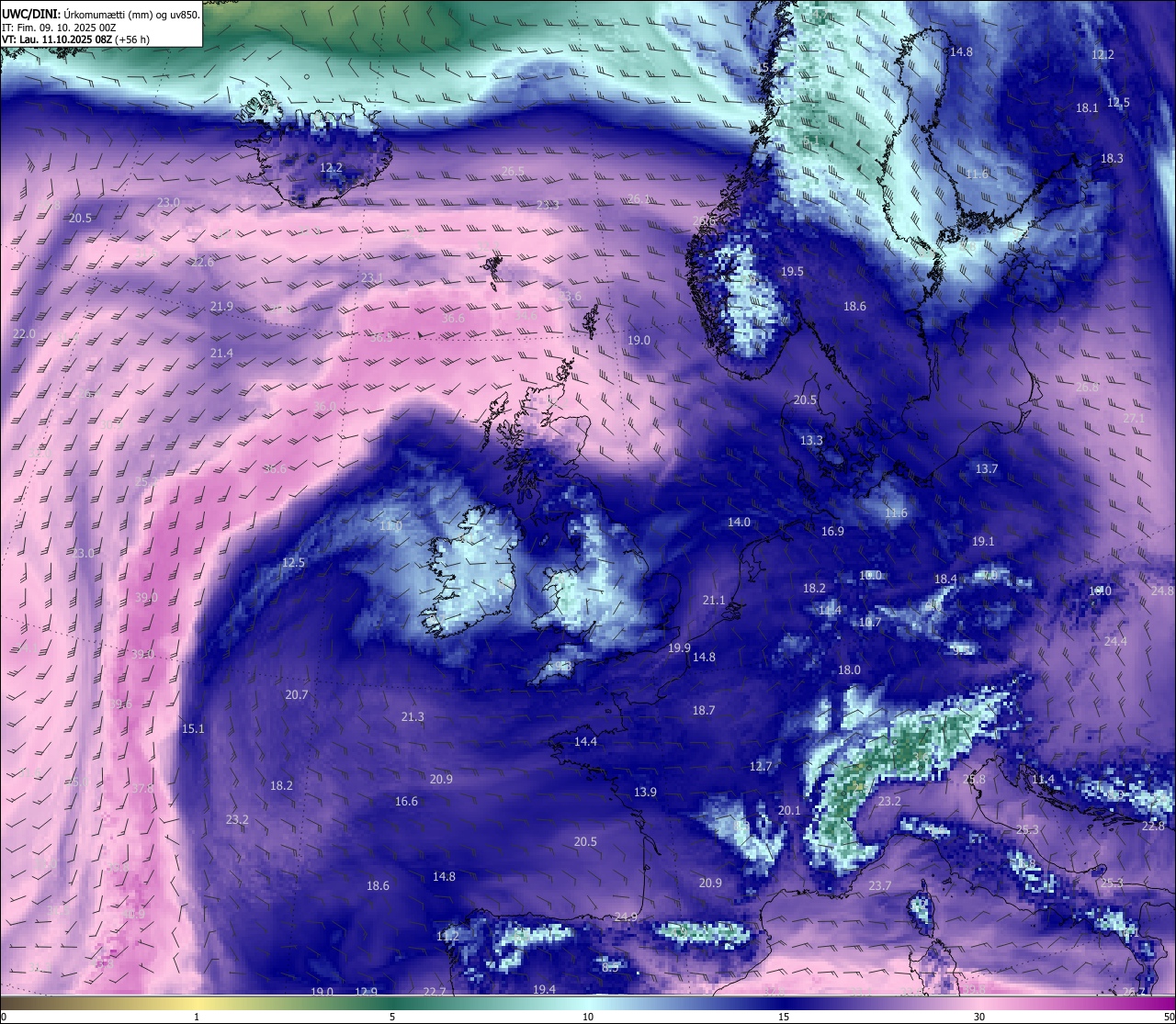Click the 24.9 map value
Viewport: 1176px width, 1024px height.
[x=626, y=917]
